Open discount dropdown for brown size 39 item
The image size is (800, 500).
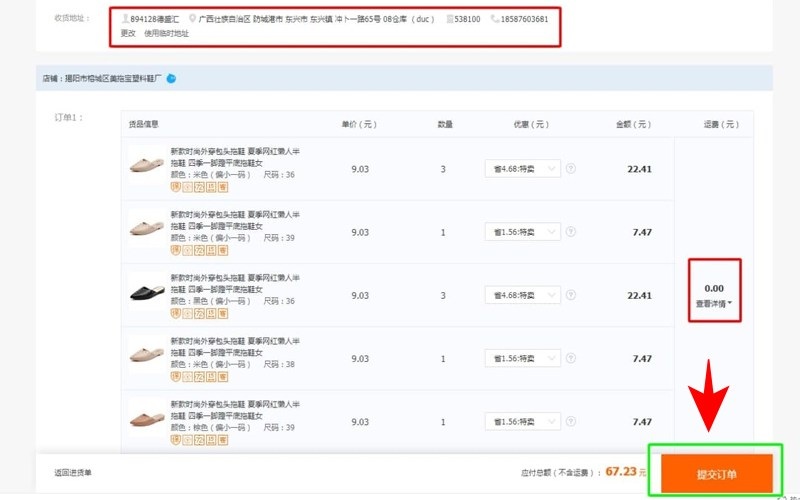[523, 422]
